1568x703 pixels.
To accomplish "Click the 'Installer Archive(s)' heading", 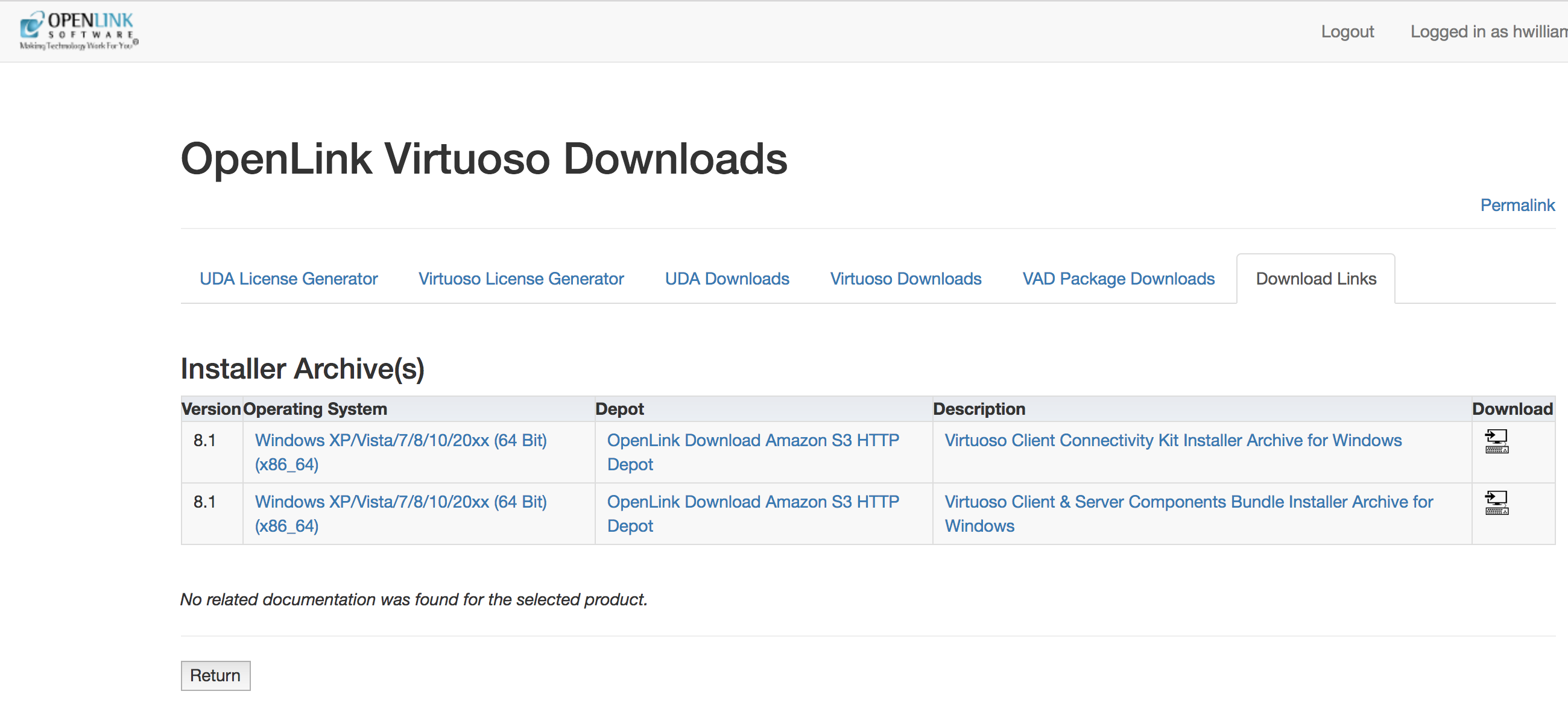I will coord(303,369).
